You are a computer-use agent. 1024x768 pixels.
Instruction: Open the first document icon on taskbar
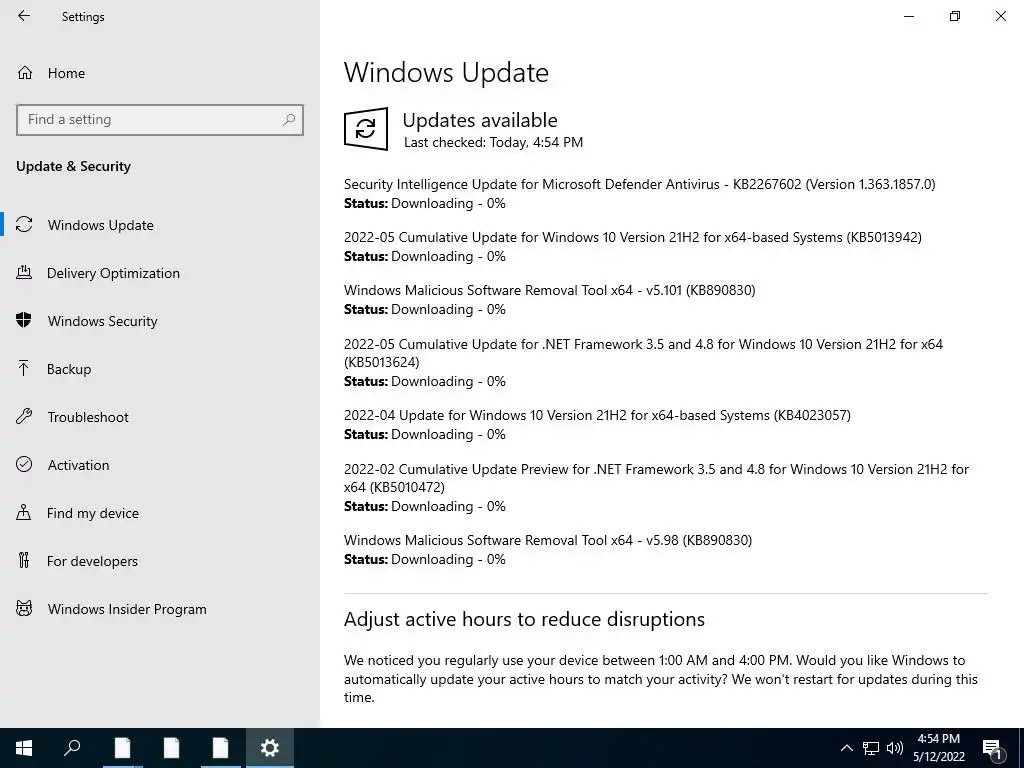tap(122, 748)
